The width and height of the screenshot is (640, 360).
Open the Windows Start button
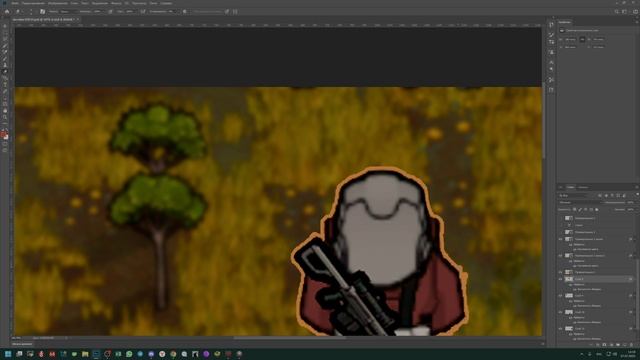click(8, 354)
